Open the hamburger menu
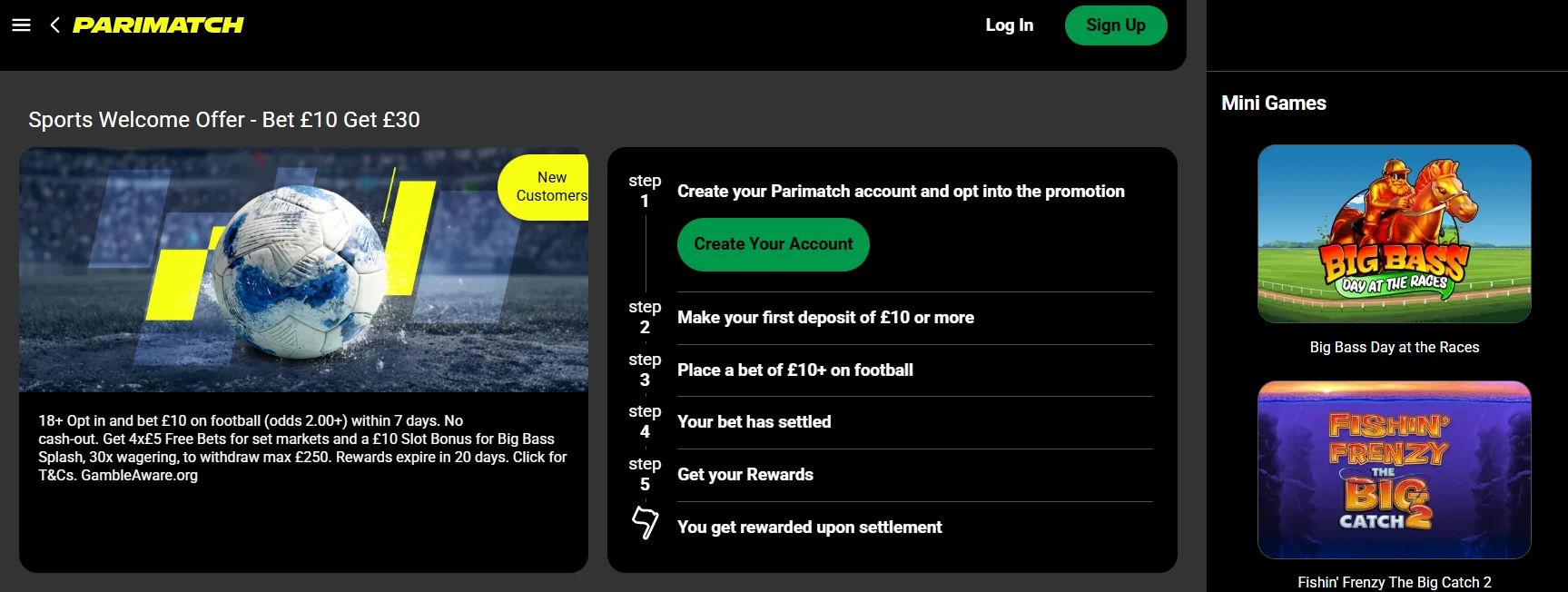Image resolution: width=1568 pixels, height=592 pixels. click(21, 25)
